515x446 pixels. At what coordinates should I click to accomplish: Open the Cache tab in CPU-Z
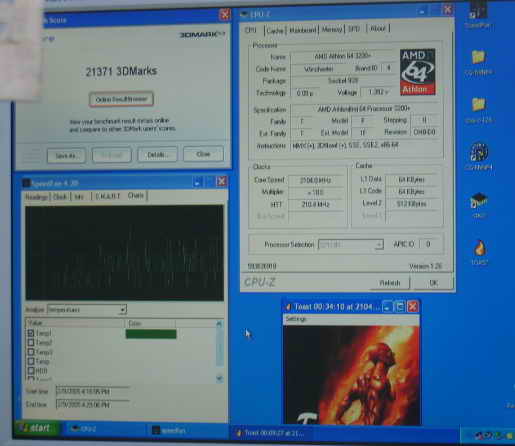[275, 31]
